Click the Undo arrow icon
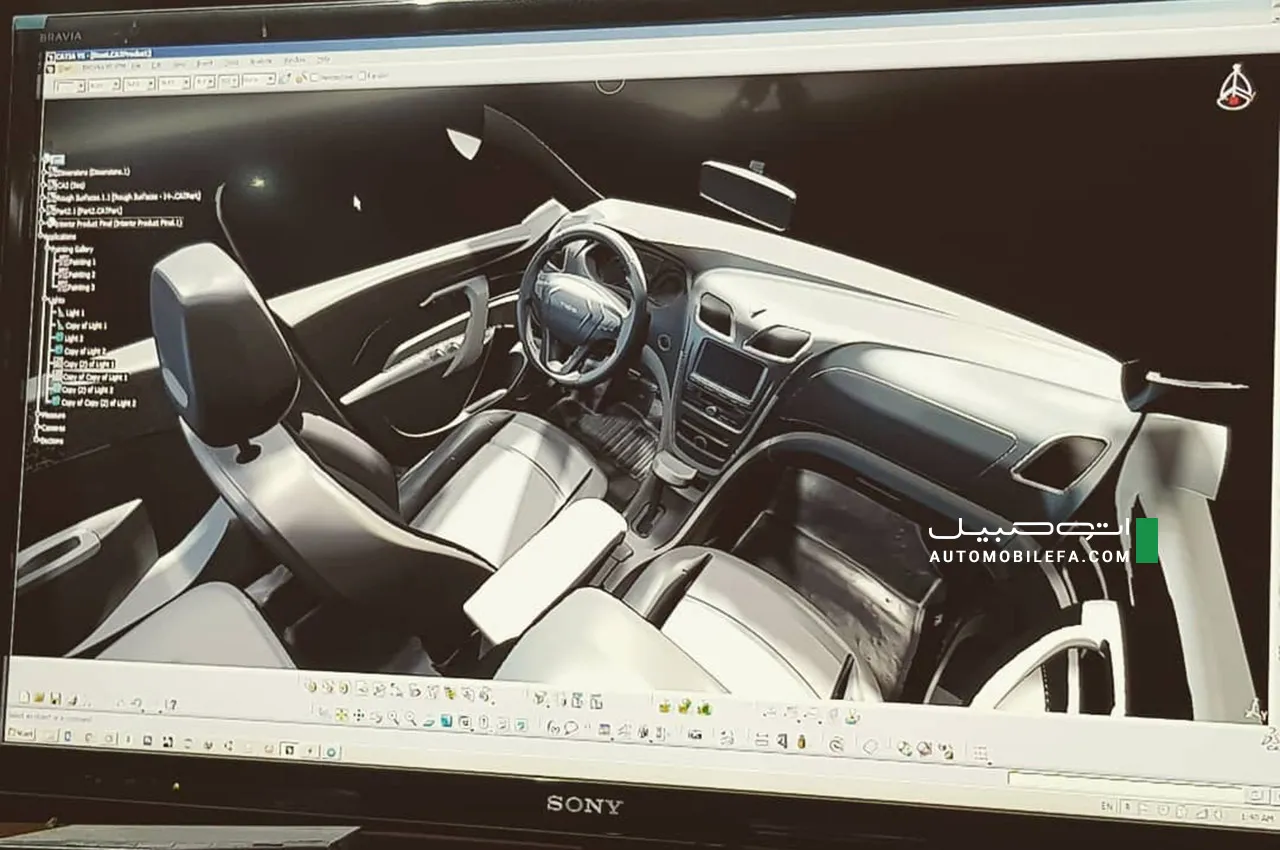The height and width of the screenshot is (850, 1280). click(x=135, y=703)
